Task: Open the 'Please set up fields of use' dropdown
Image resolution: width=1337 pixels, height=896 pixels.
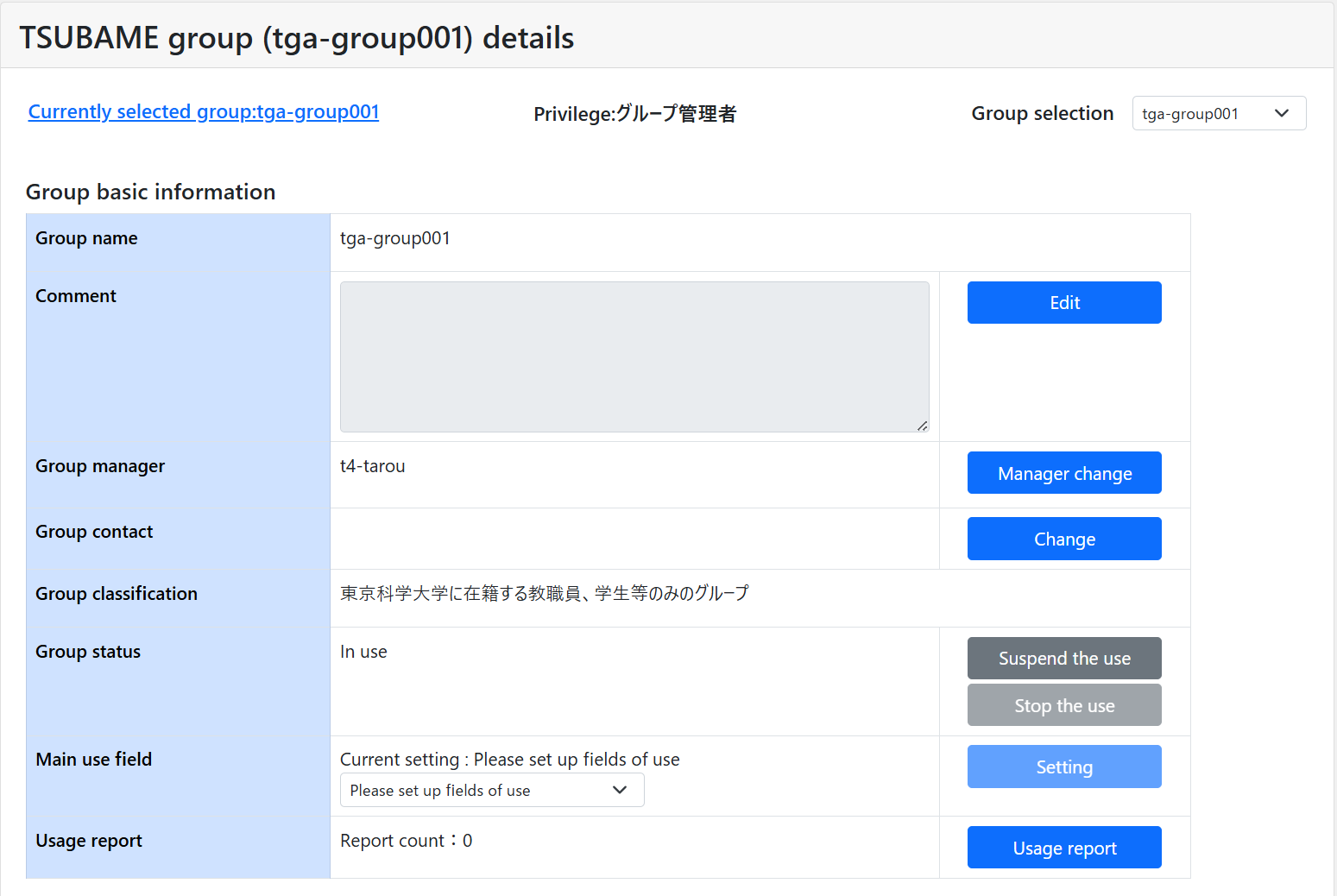Action: pos(491,791)
